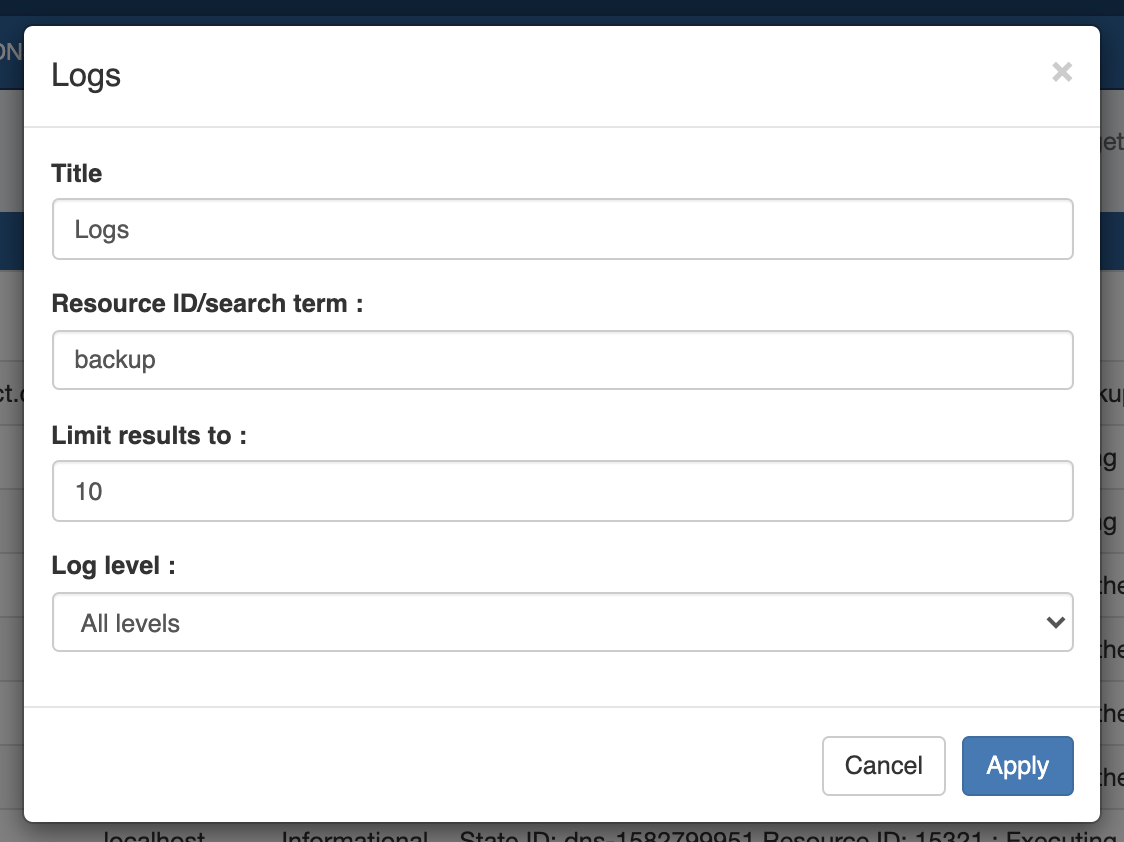Open the Log level dropdown
The width and height of the screenshot is (1124, 842).
tap(562, 623)
